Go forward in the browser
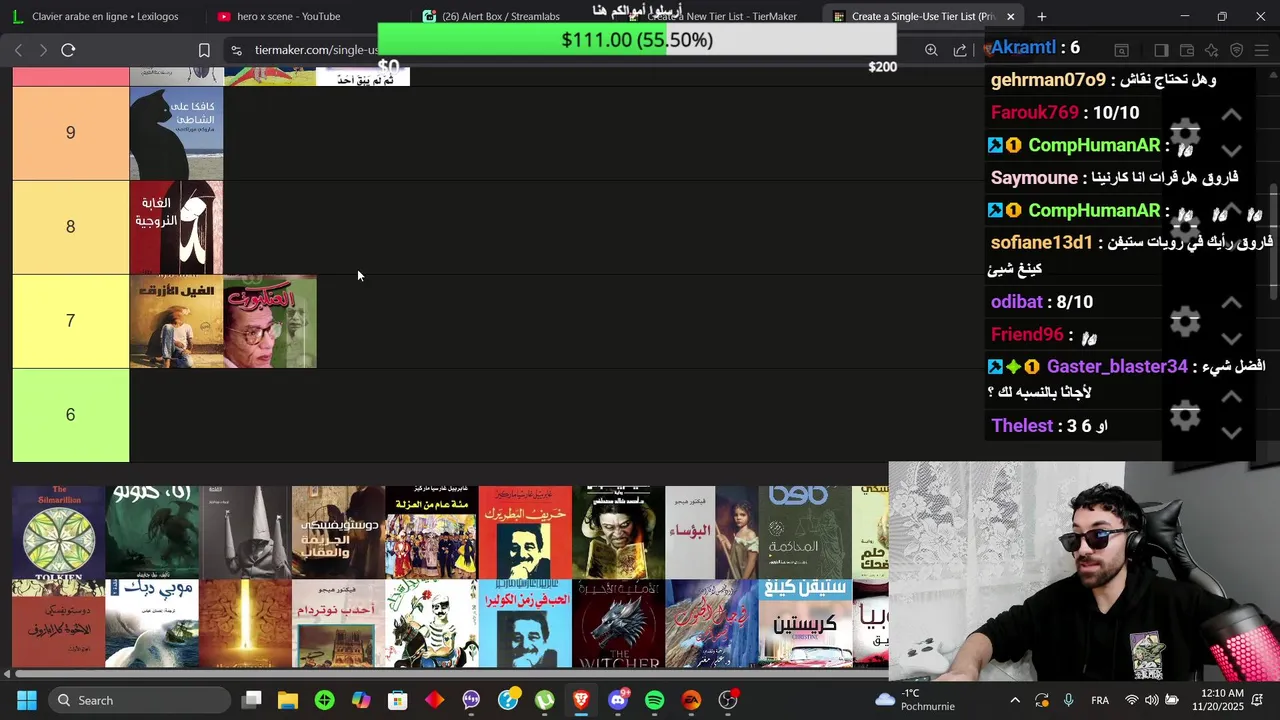 pos(43,50)
